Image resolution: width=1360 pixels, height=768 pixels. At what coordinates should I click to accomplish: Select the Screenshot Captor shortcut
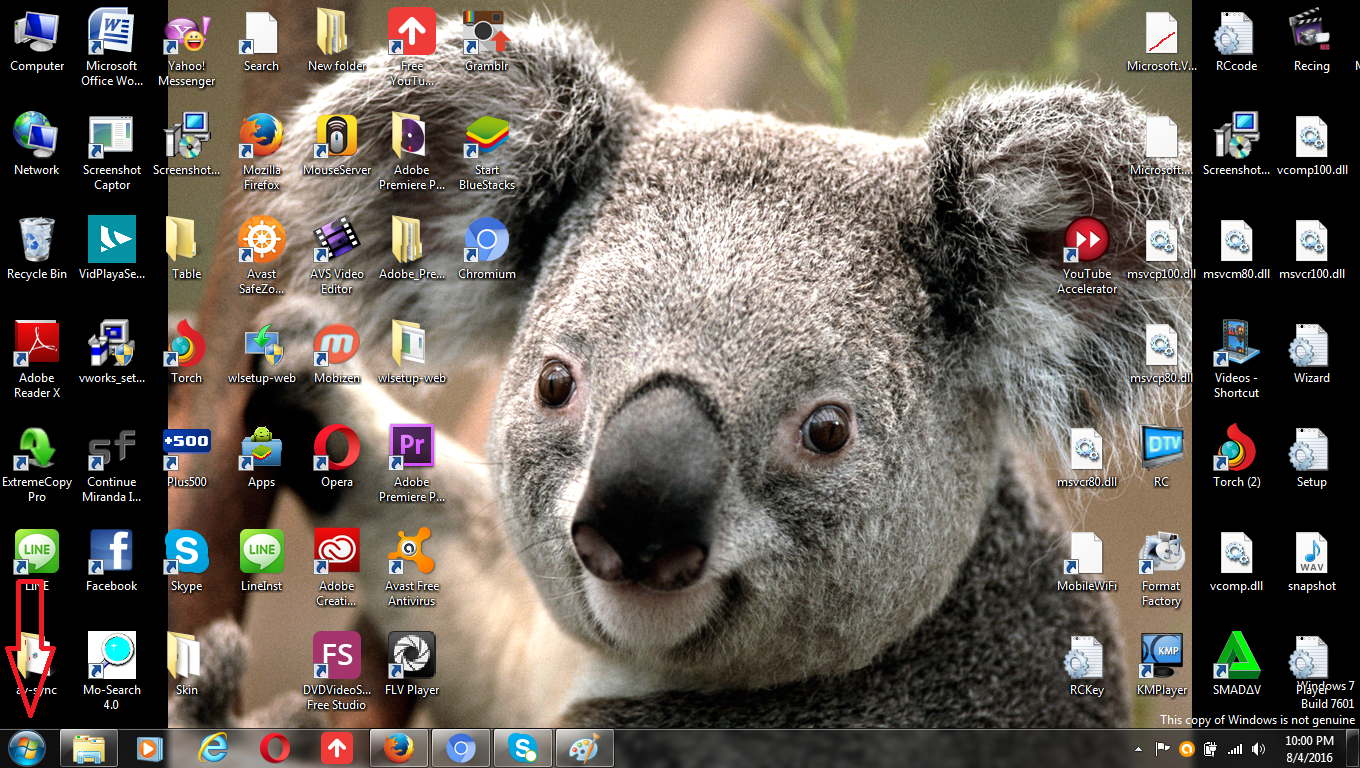[x=112, y=152]
